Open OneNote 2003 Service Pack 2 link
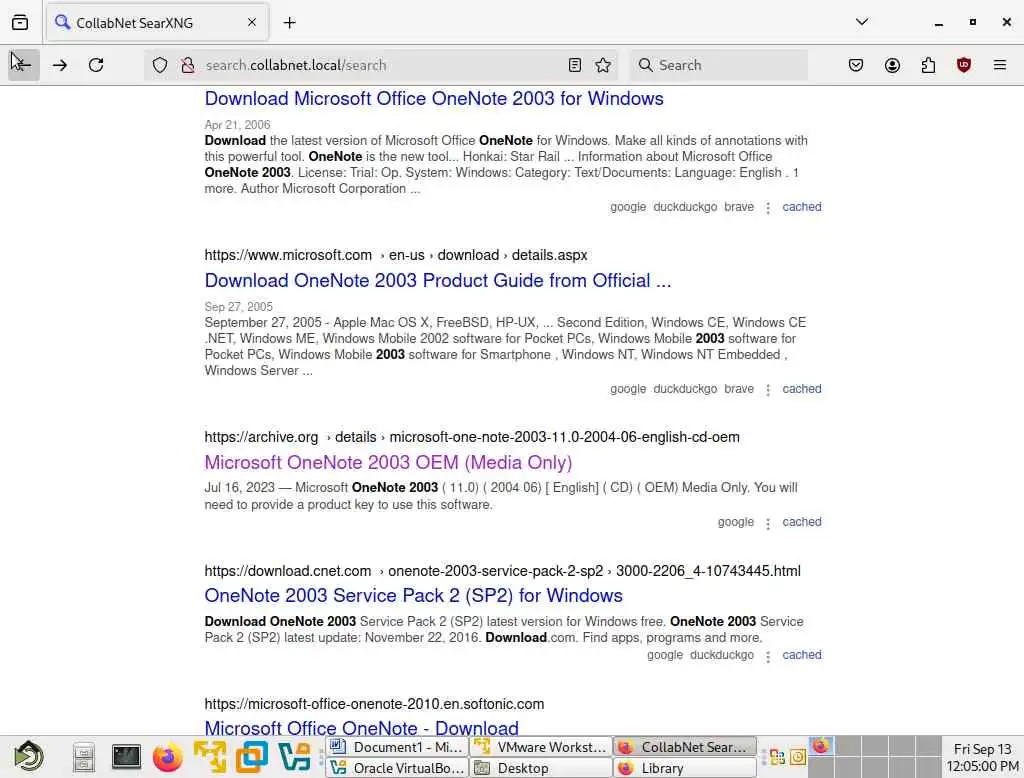This screenshot has width=1024, height=778. (413, 596)
